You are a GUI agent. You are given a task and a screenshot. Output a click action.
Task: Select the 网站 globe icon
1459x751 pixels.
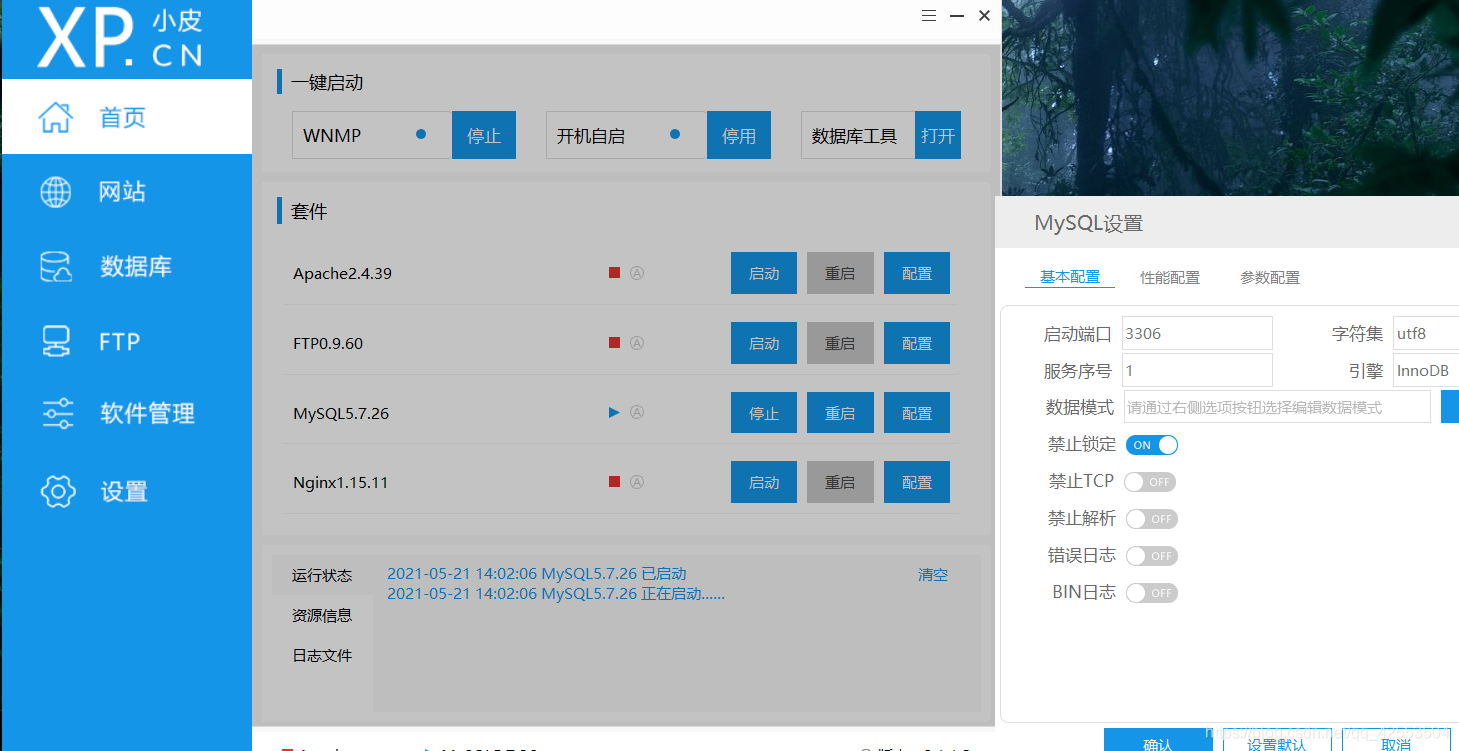point(56,192)
